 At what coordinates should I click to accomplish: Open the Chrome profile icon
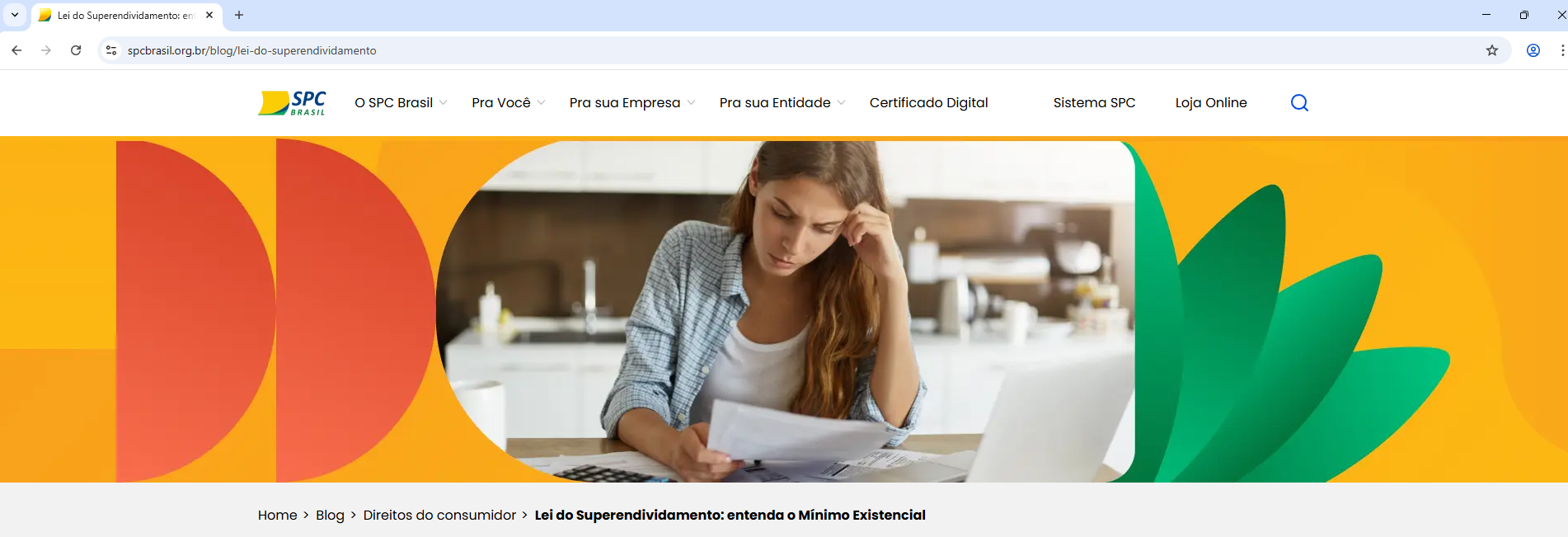(x=1533, y=50)
